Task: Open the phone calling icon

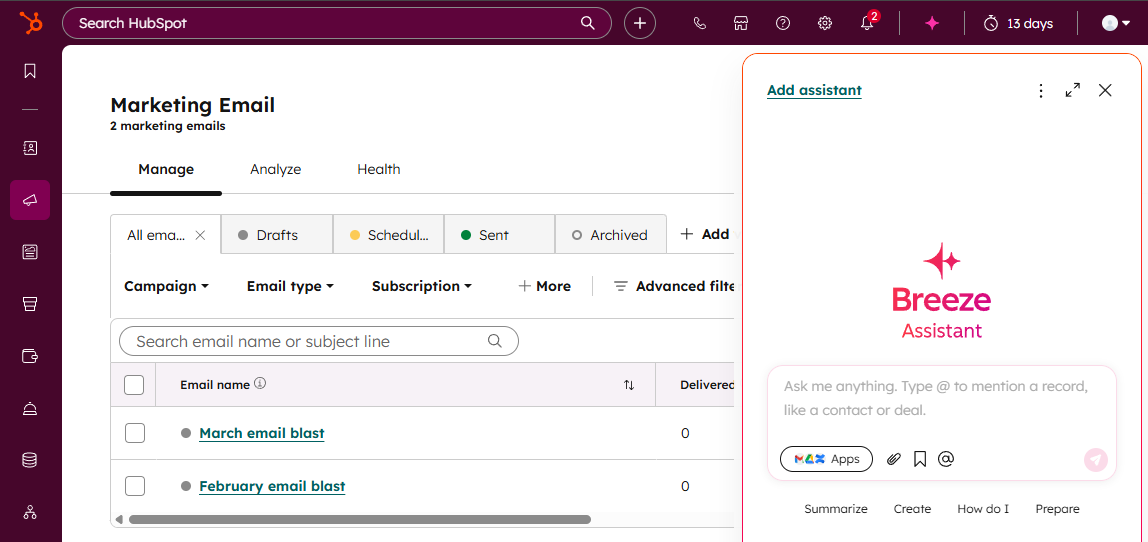Action: click(x=699, y=23)
